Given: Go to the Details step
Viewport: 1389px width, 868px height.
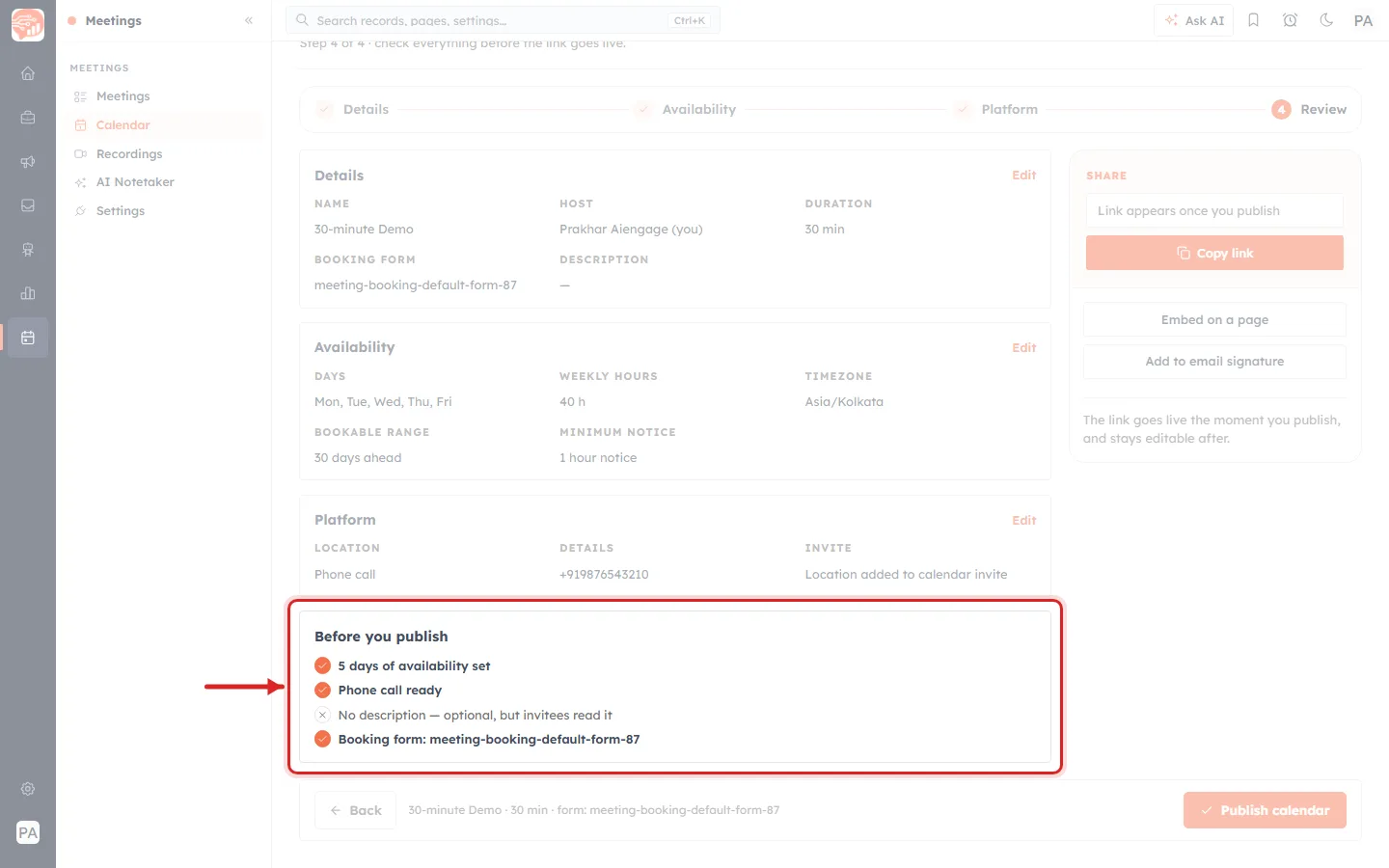Looking at the screenshot, I should pos(353,110).
